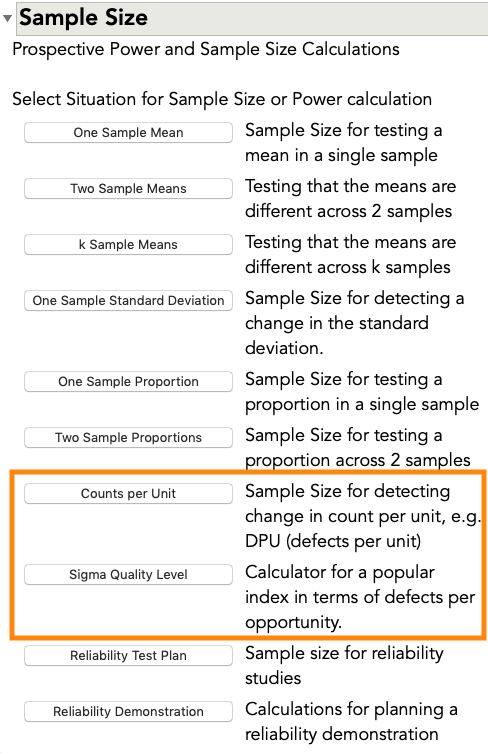
Task: Choose the Two Sample Means button
Action: point(128,189)
